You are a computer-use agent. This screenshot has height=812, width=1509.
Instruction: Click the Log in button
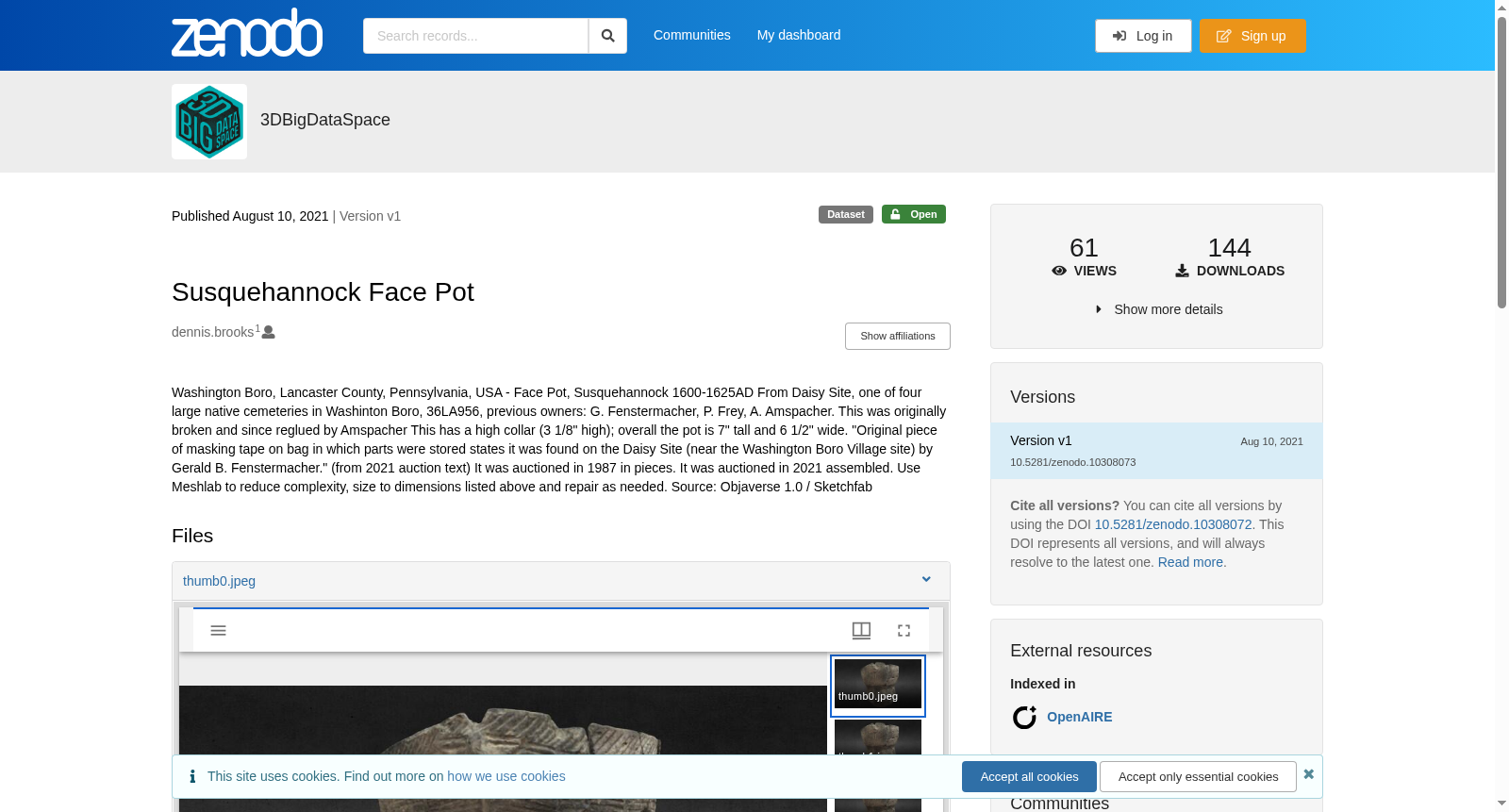pyautogui.click(x=1143, y=36)
